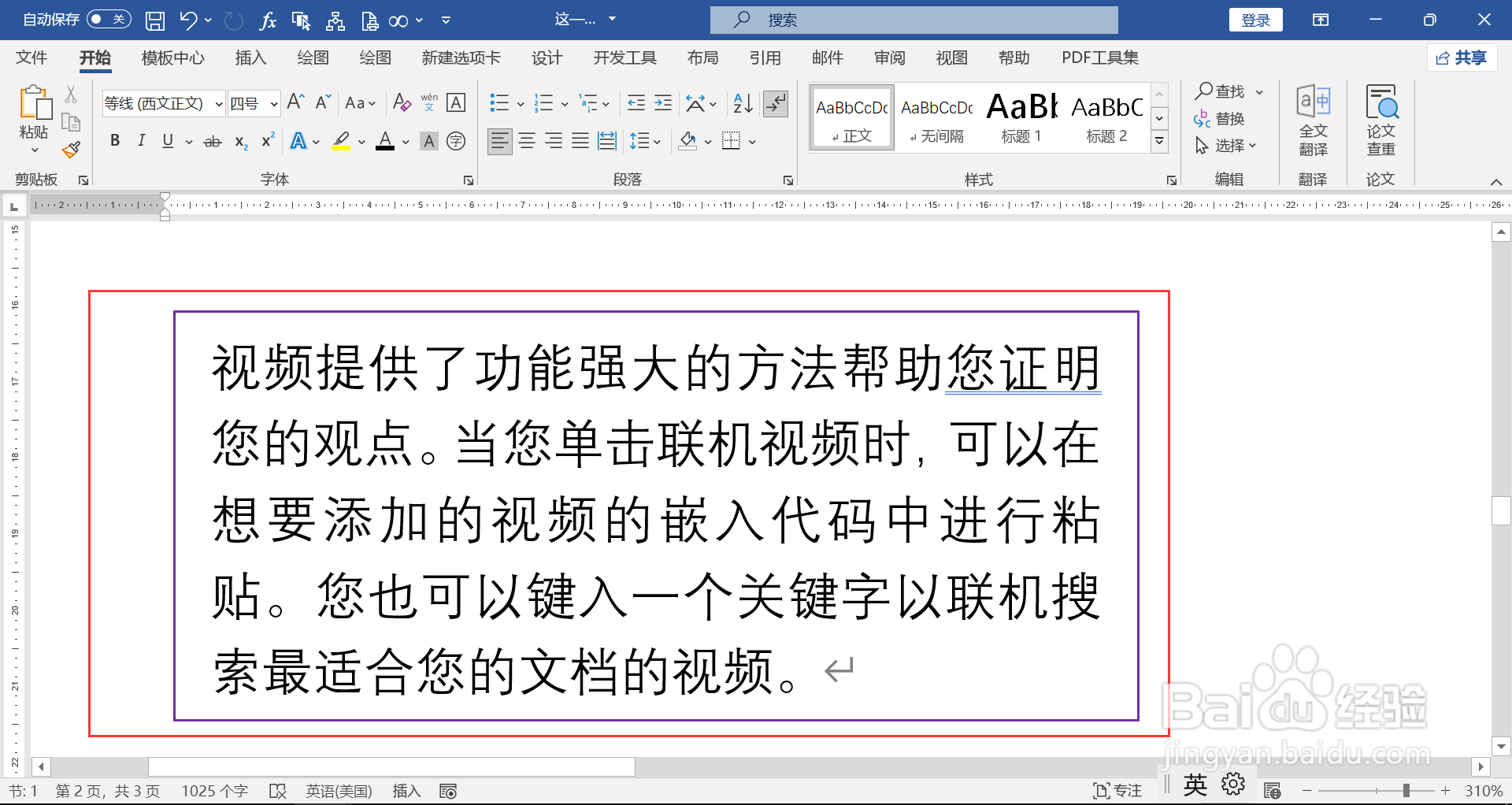Switch to the PDF工具集 tab
The height and width of the screenshot is (805, 1512).
coord(1099,57)
